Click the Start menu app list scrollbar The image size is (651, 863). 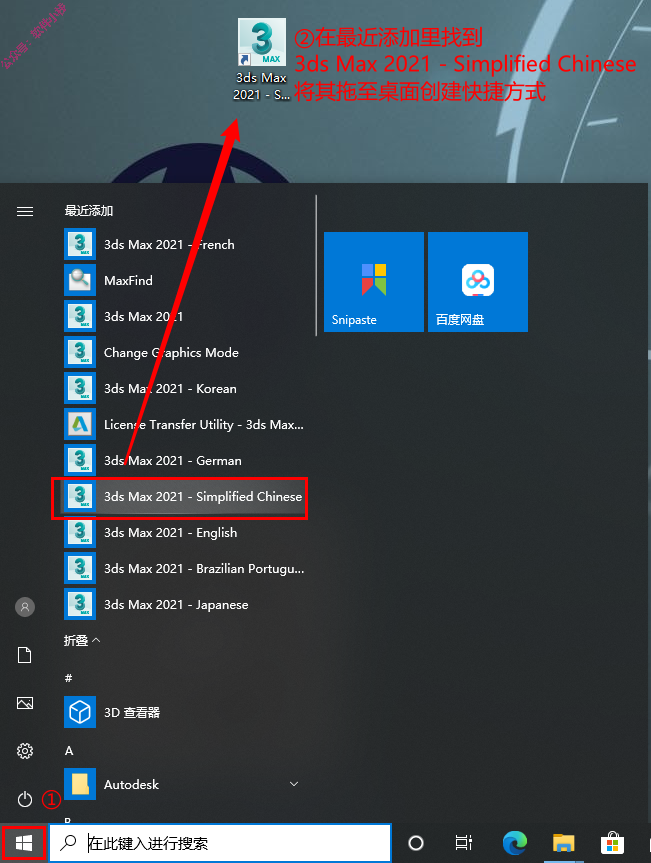(x=316, y=265)
